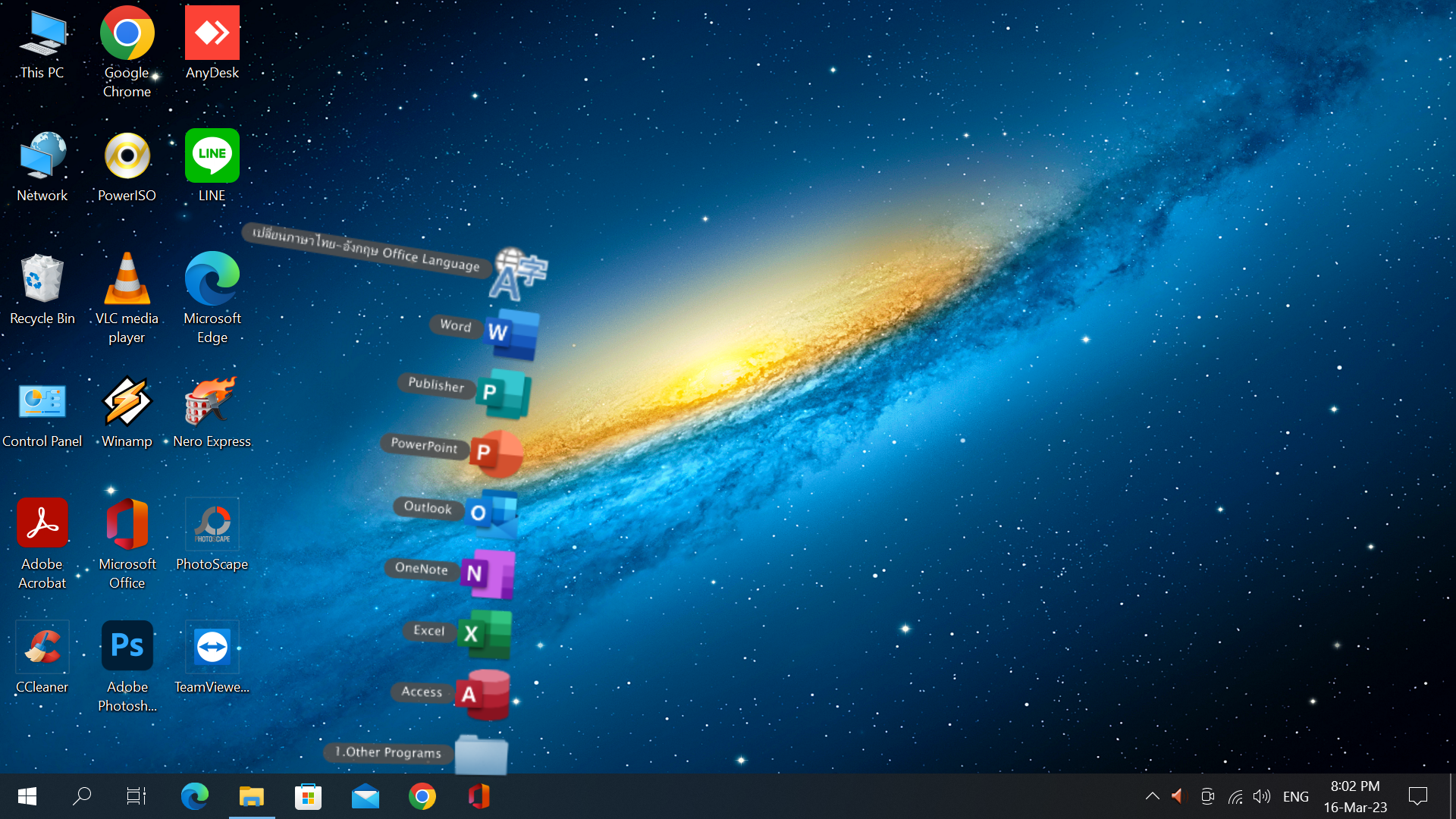Image resolution: width=1456 pixels, height=819 pixels.
Task: Open Microsoft Office desktop icon
Action: tap(127, 544)
